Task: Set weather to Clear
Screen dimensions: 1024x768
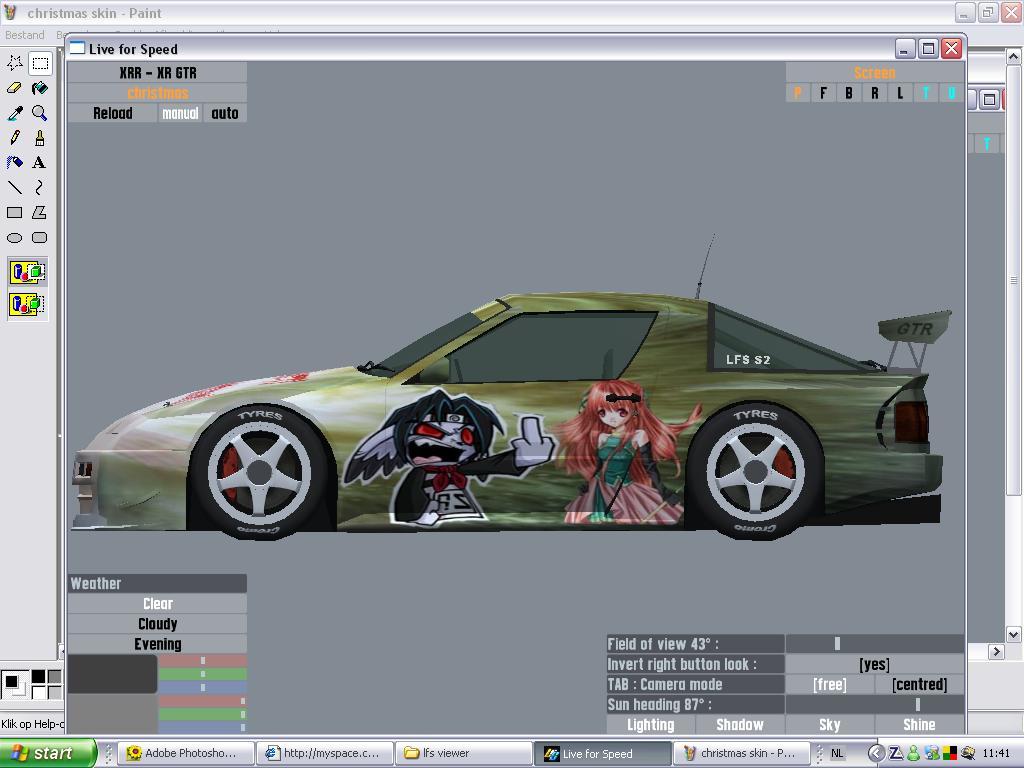Action: pos(157,603)
